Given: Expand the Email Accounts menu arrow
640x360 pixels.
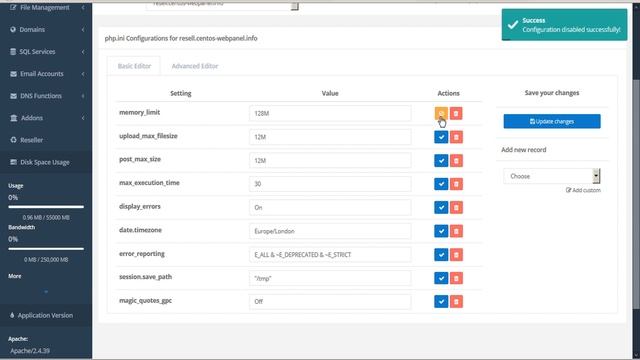Looking at the screenshot, I should 83,74.
